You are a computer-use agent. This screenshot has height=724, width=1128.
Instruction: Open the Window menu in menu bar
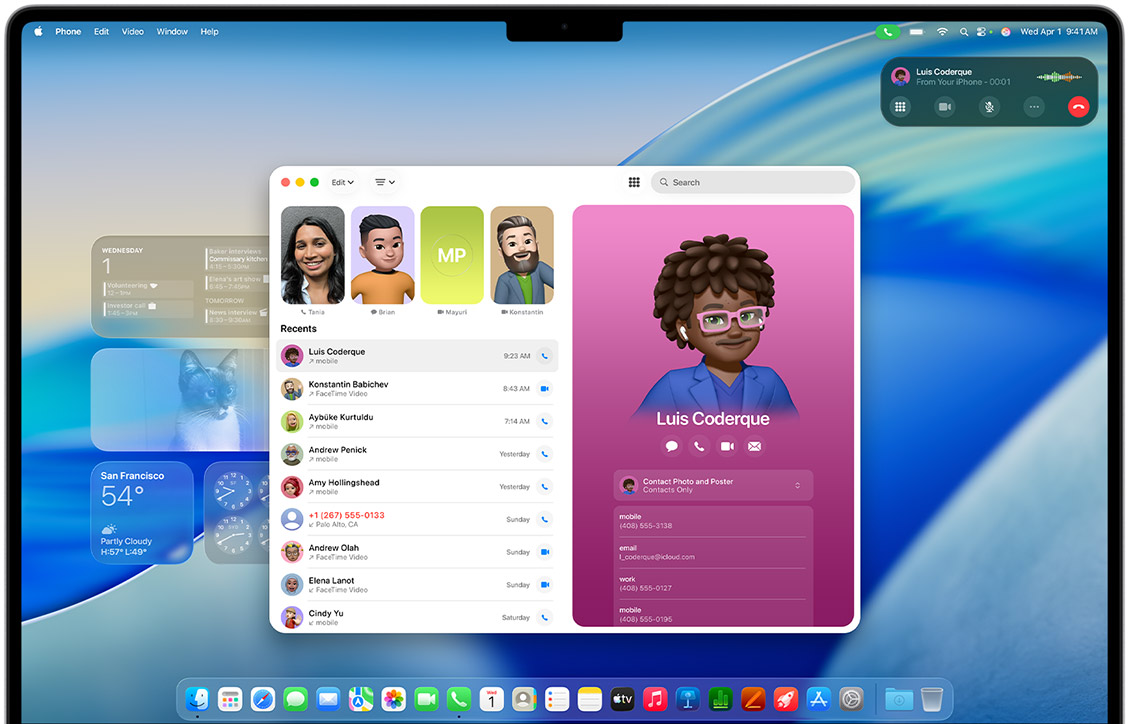coord(172,32)
